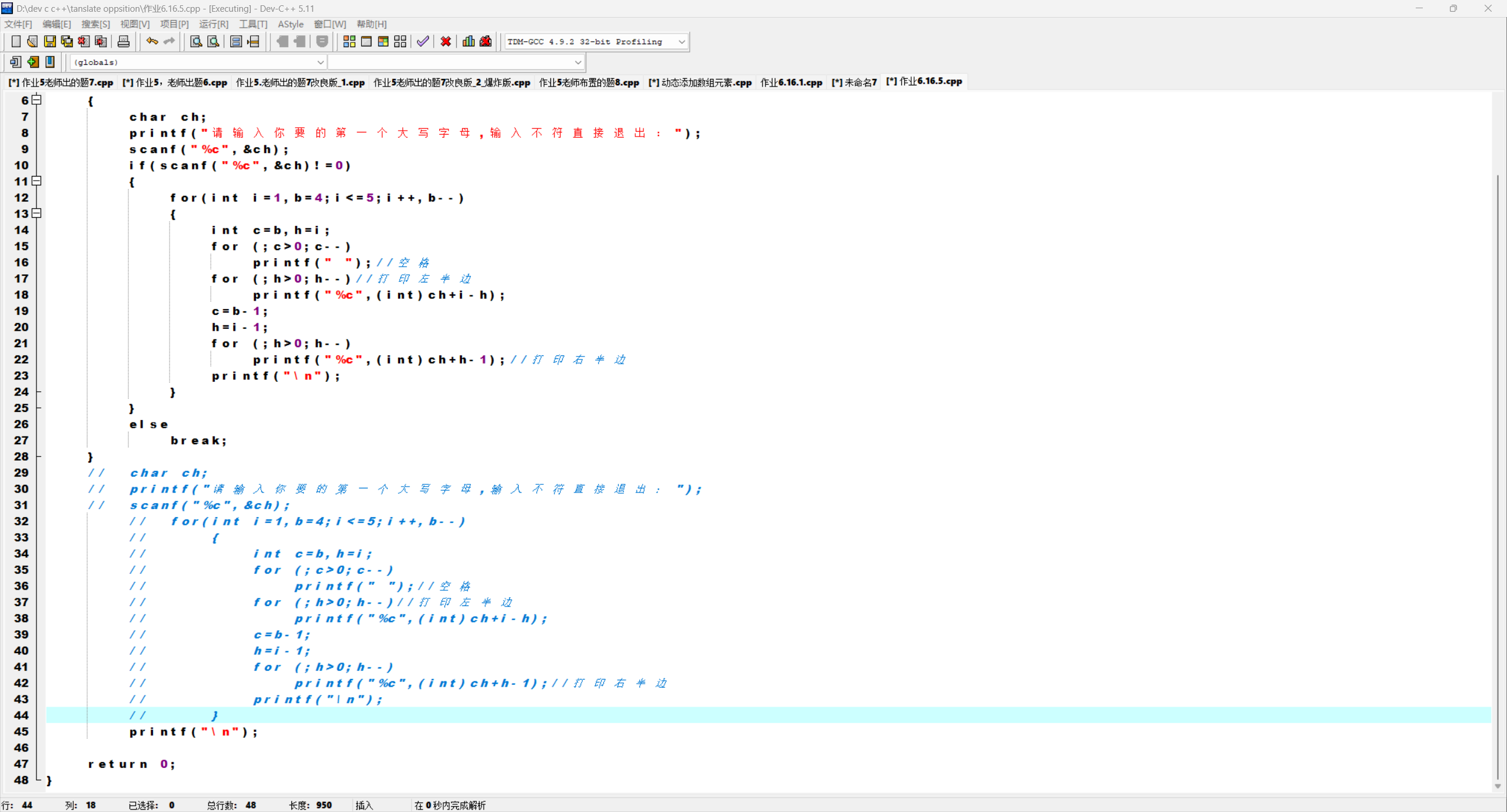Viewport: 1507px width, 812px height.
Task: Toggle fold marker at line 13
Action: point(36,213)
